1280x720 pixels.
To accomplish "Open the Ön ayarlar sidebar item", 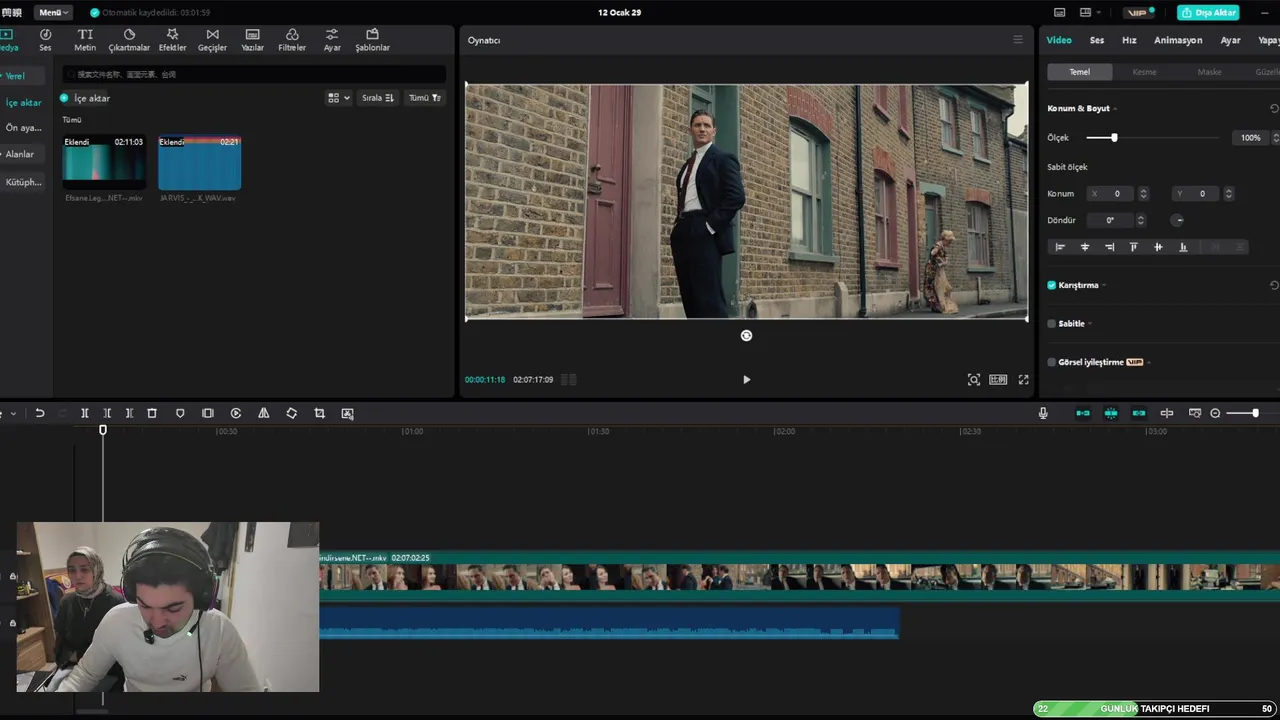I will click(x=23, y=128).
